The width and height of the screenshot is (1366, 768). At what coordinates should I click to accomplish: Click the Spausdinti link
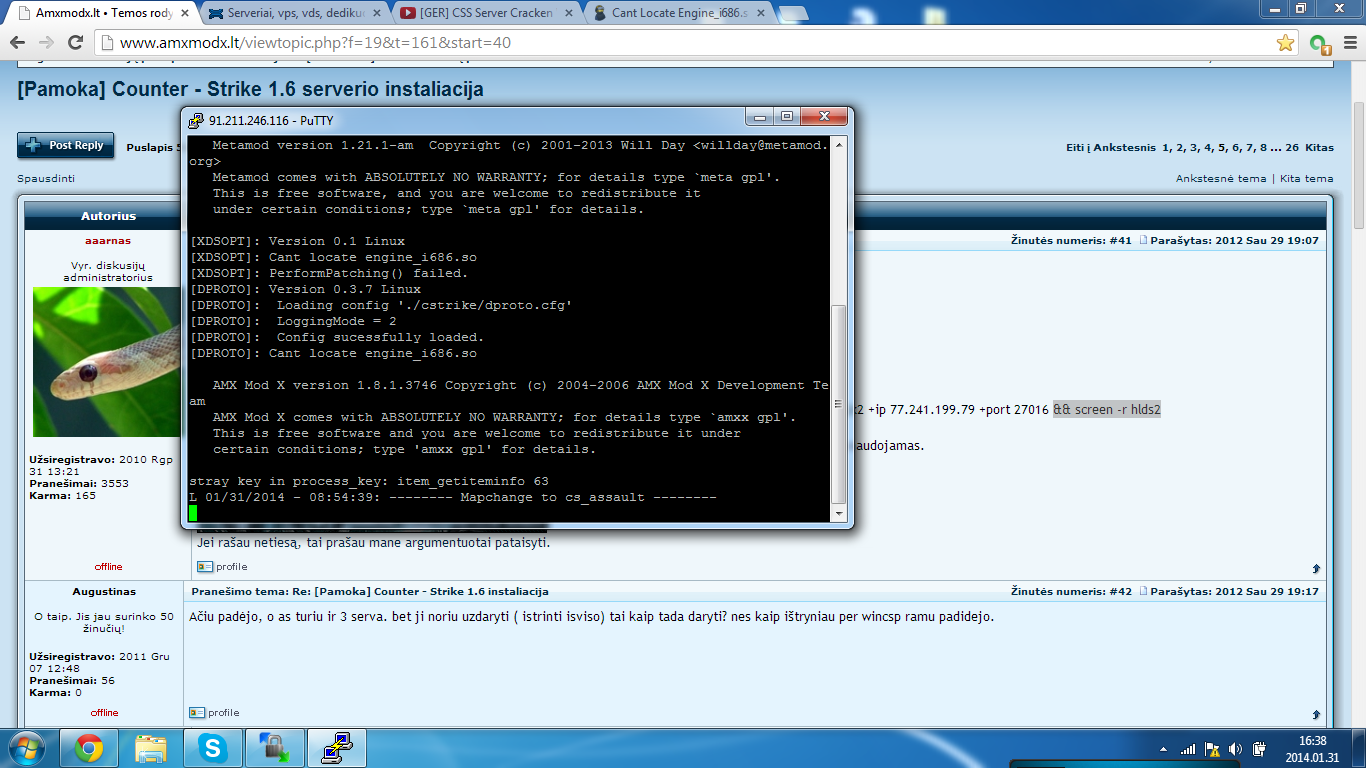(46, 178)
